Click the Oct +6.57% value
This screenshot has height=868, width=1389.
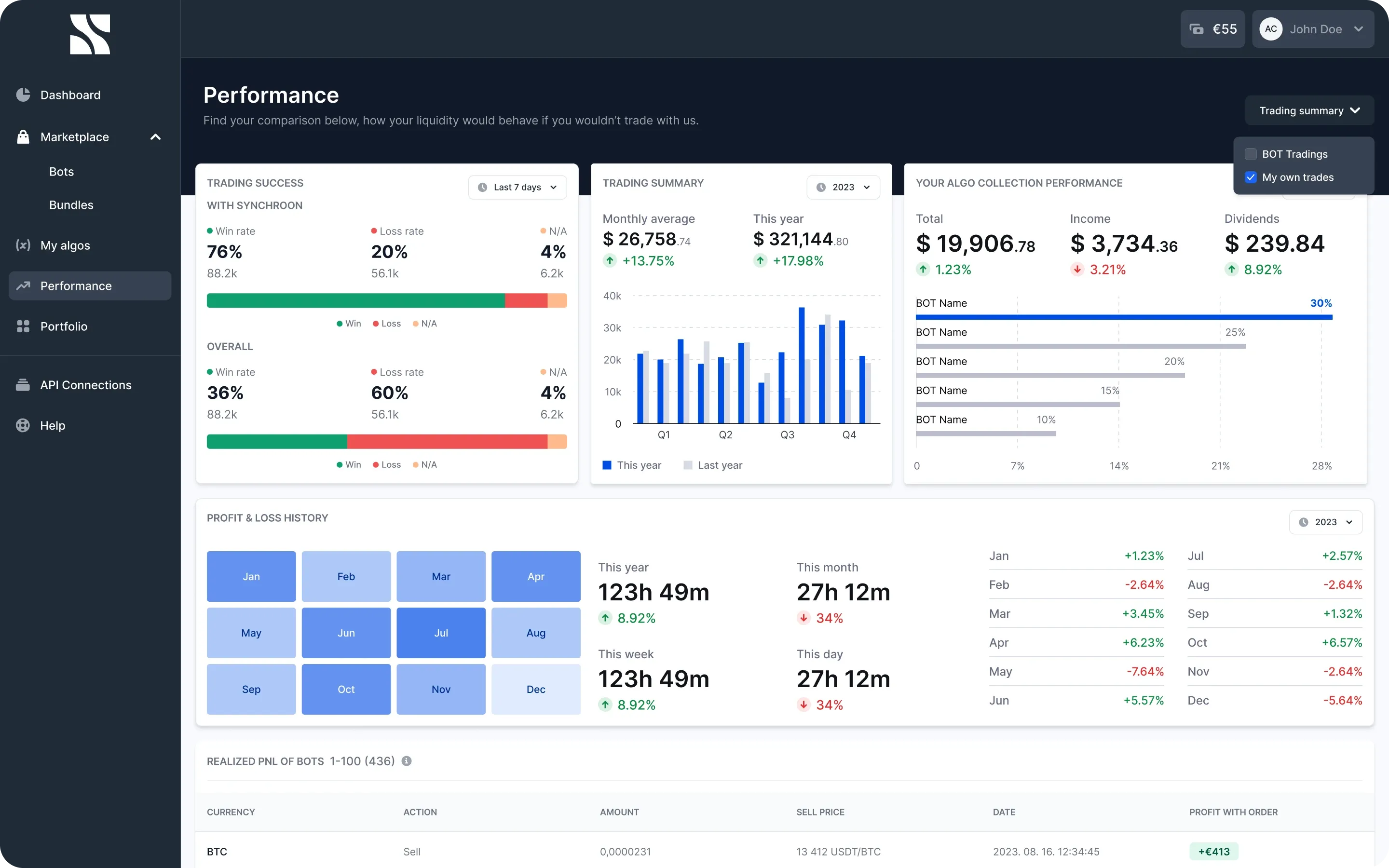(1342, 642)
